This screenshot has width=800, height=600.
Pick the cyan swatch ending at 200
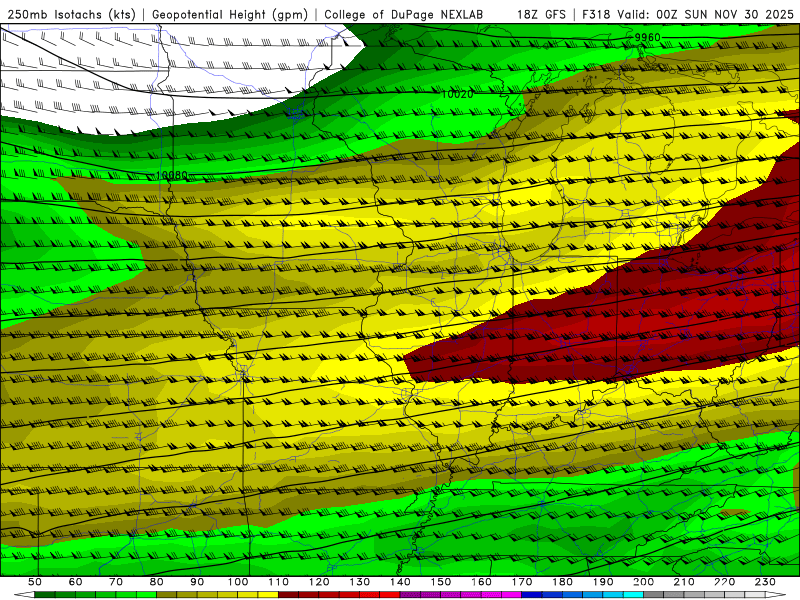point(633,594)
